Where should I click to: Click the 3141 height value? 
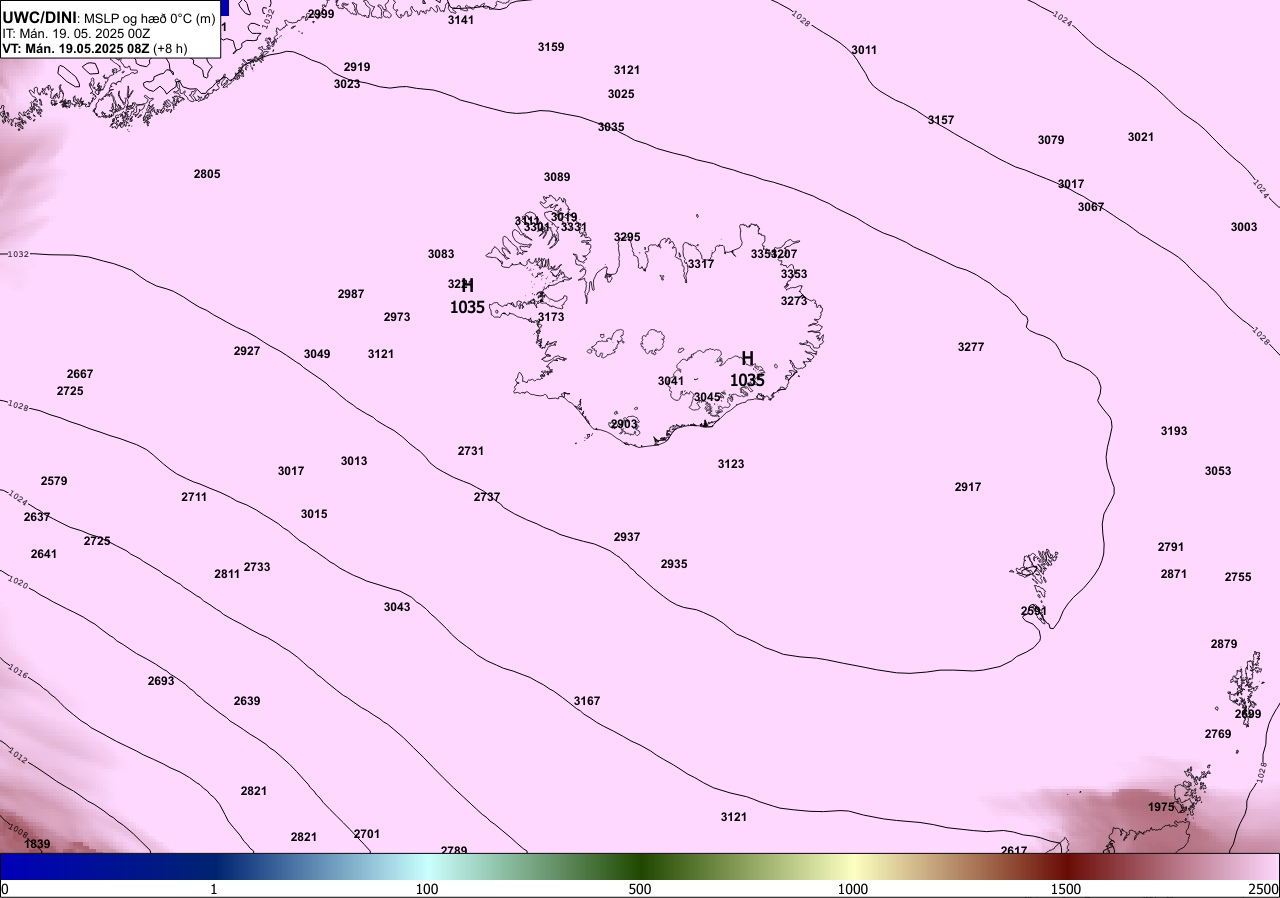461,20
